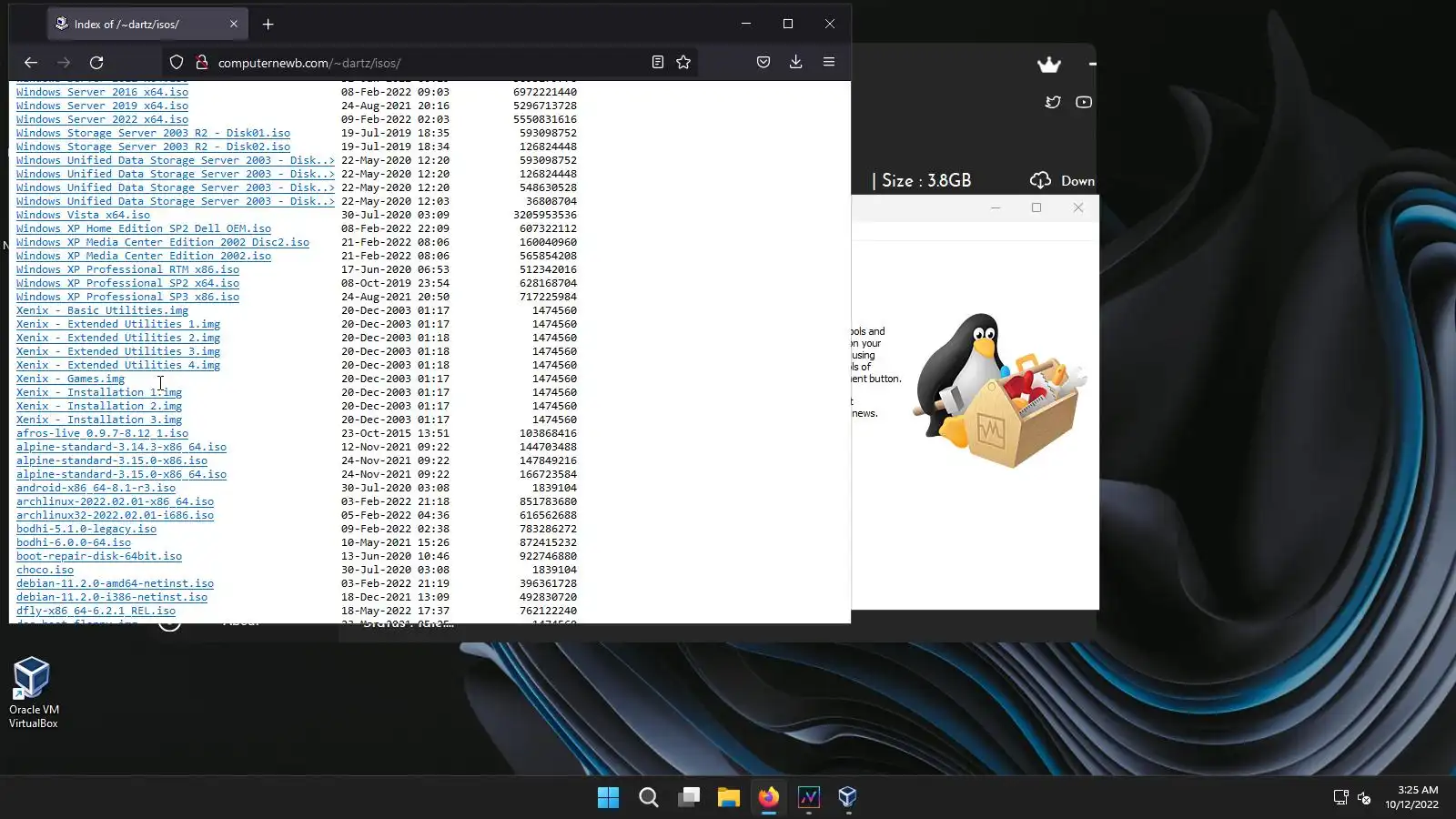Switch to VirtualBox on the taskbar
The image size is (1456, 819).
click(848, 798)
